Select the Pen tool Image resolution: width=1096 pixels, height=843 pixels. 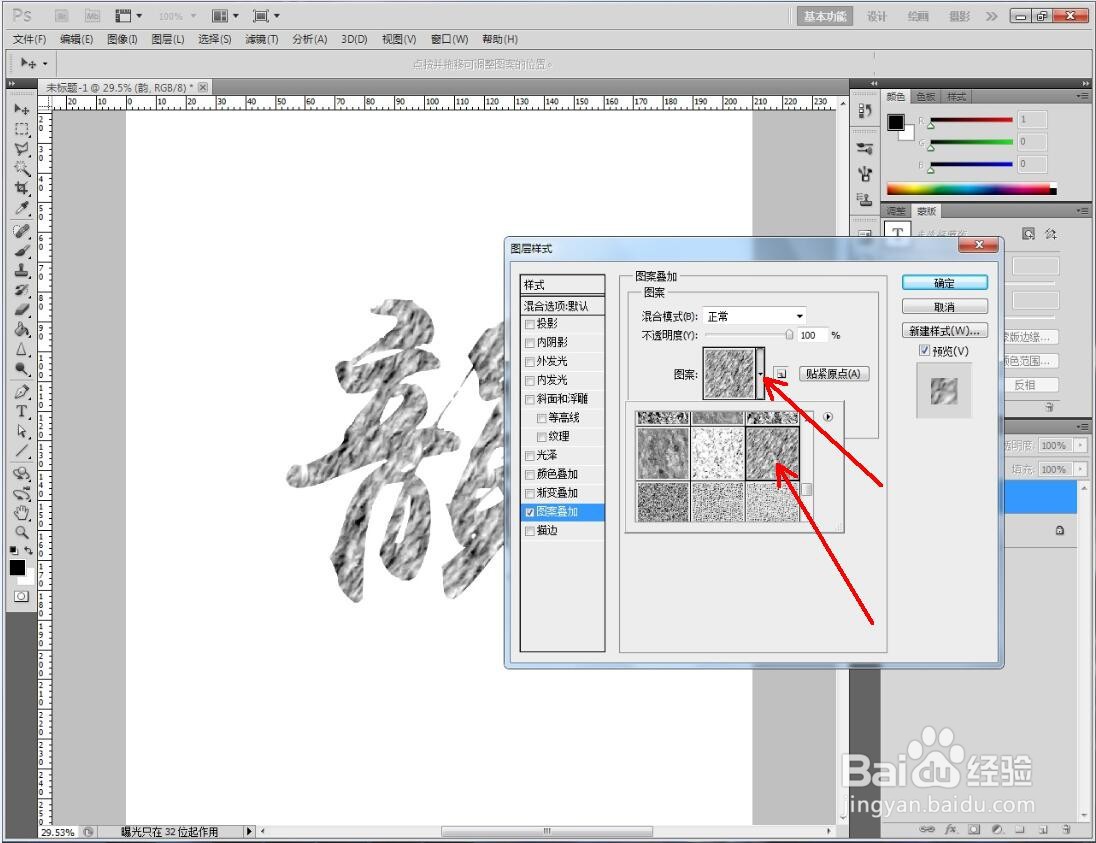click(x=21, y=389)
